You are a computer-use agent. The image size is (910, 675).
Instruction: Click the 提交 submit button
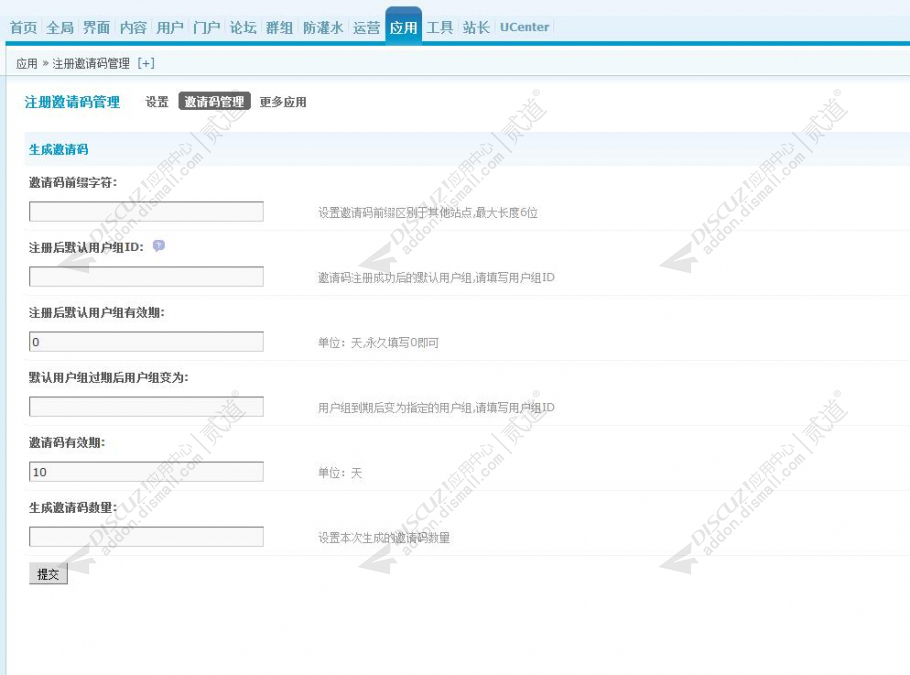click(x=48, y=573)
